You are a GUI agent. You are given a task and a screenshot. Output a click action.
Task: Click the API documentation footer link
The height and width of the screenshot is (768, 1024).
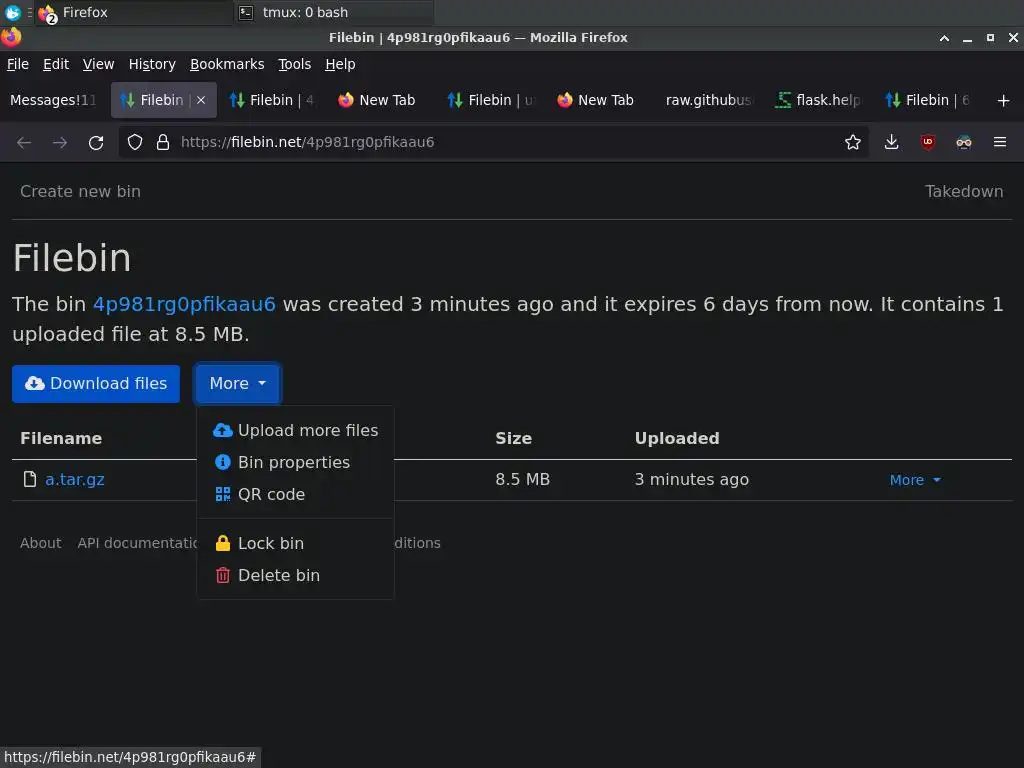pyautogui.click(x=138, y=543)
